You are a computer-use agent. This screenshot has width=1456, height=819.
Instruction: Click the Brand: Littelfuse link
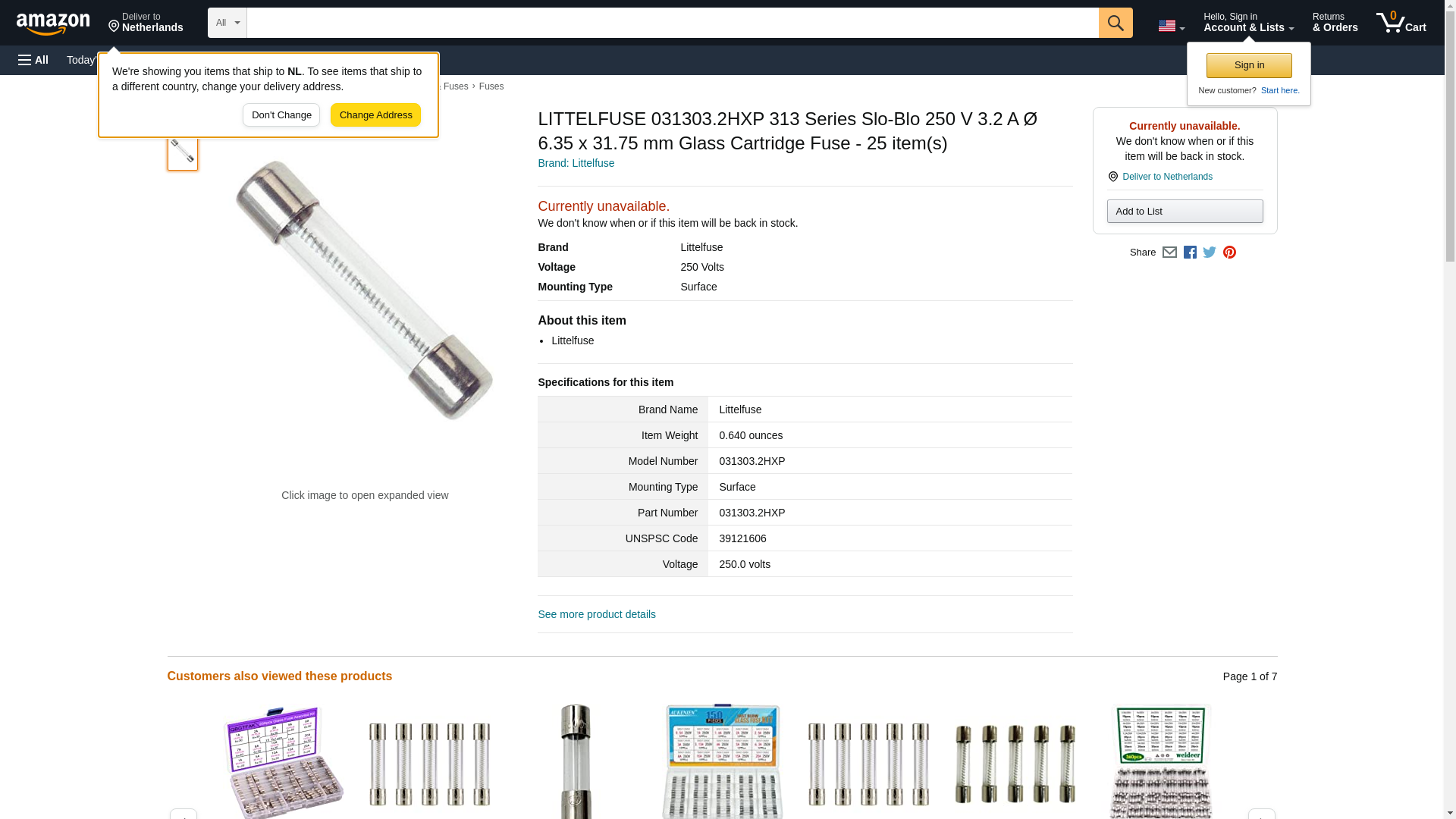point(576,163)
